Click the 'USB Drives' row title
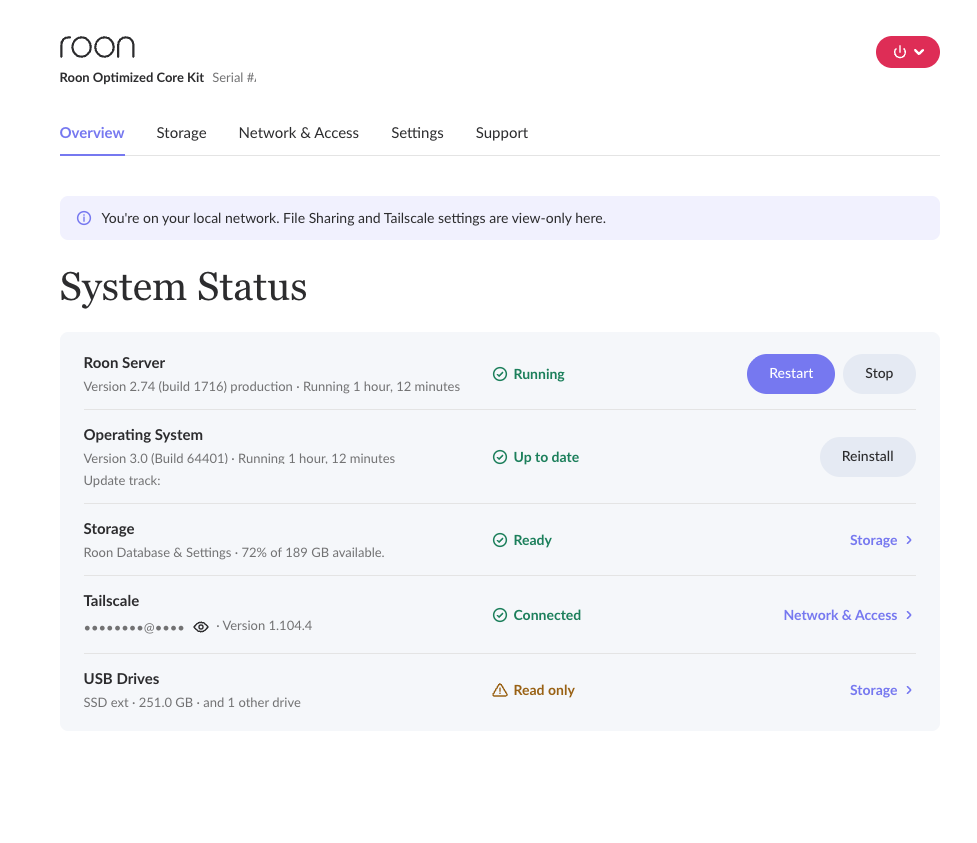The width and height of the screenshot is (977, 843). tap(121, 679)
